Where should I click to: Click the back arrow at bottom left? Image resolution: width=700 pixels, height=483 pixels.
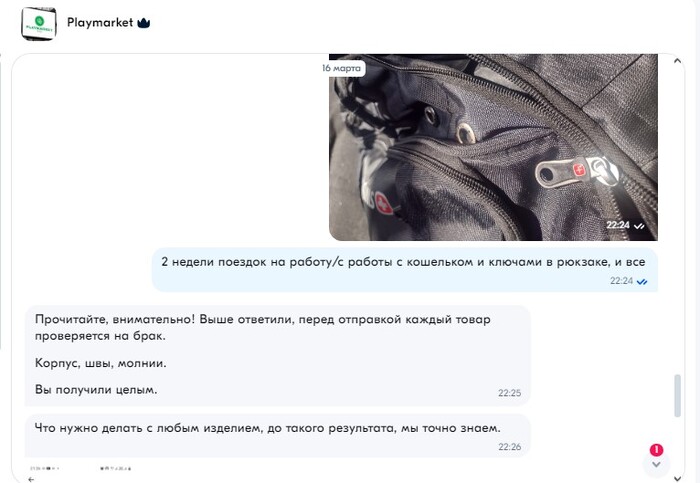[31, 479]
